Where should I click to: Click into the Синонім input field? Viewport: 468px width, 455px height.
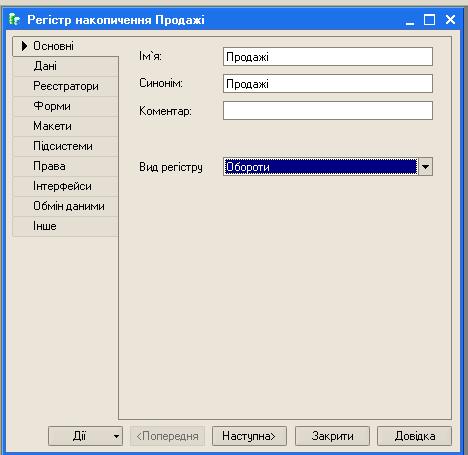(328, 84)
